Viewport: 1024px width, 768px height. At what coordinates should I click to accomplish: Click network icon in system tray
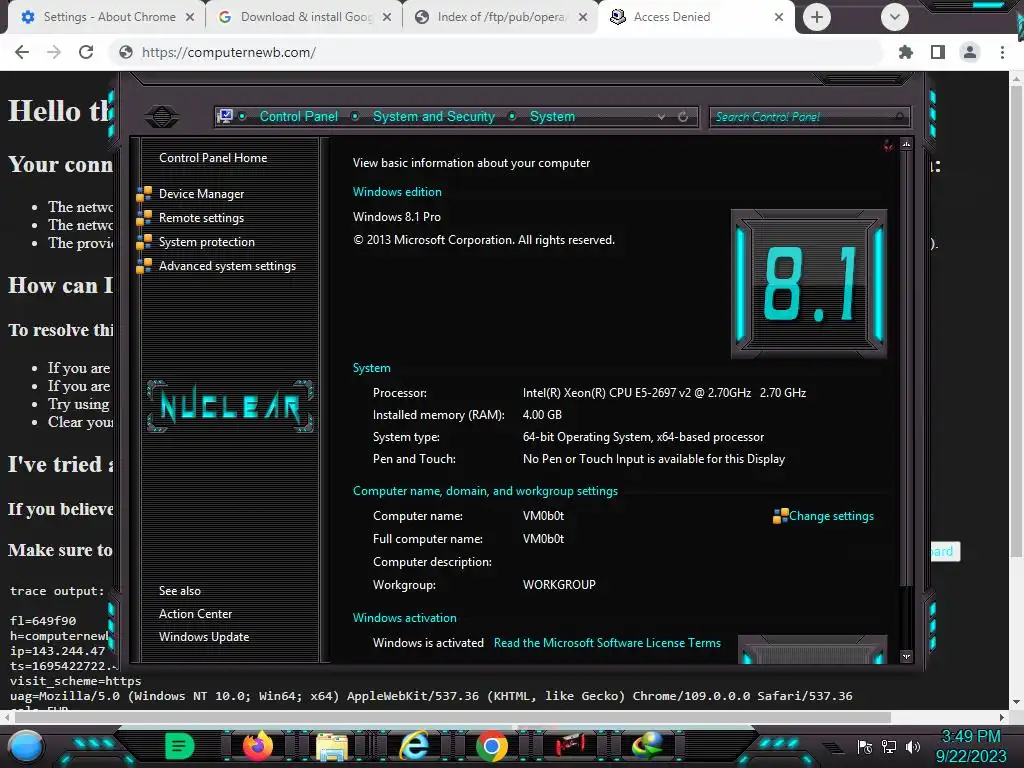pyautogui.click(x=889, y=747)
